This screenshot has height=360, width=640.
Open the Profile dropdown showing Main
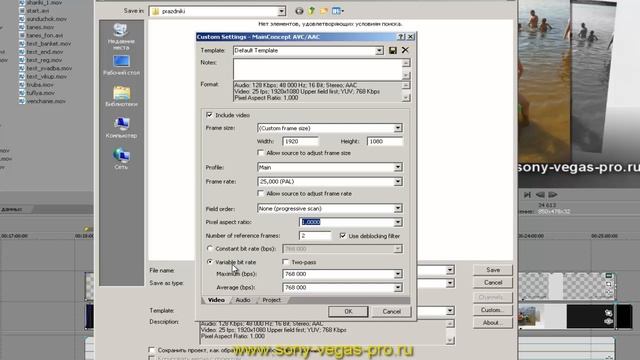[x=398, y=167]
